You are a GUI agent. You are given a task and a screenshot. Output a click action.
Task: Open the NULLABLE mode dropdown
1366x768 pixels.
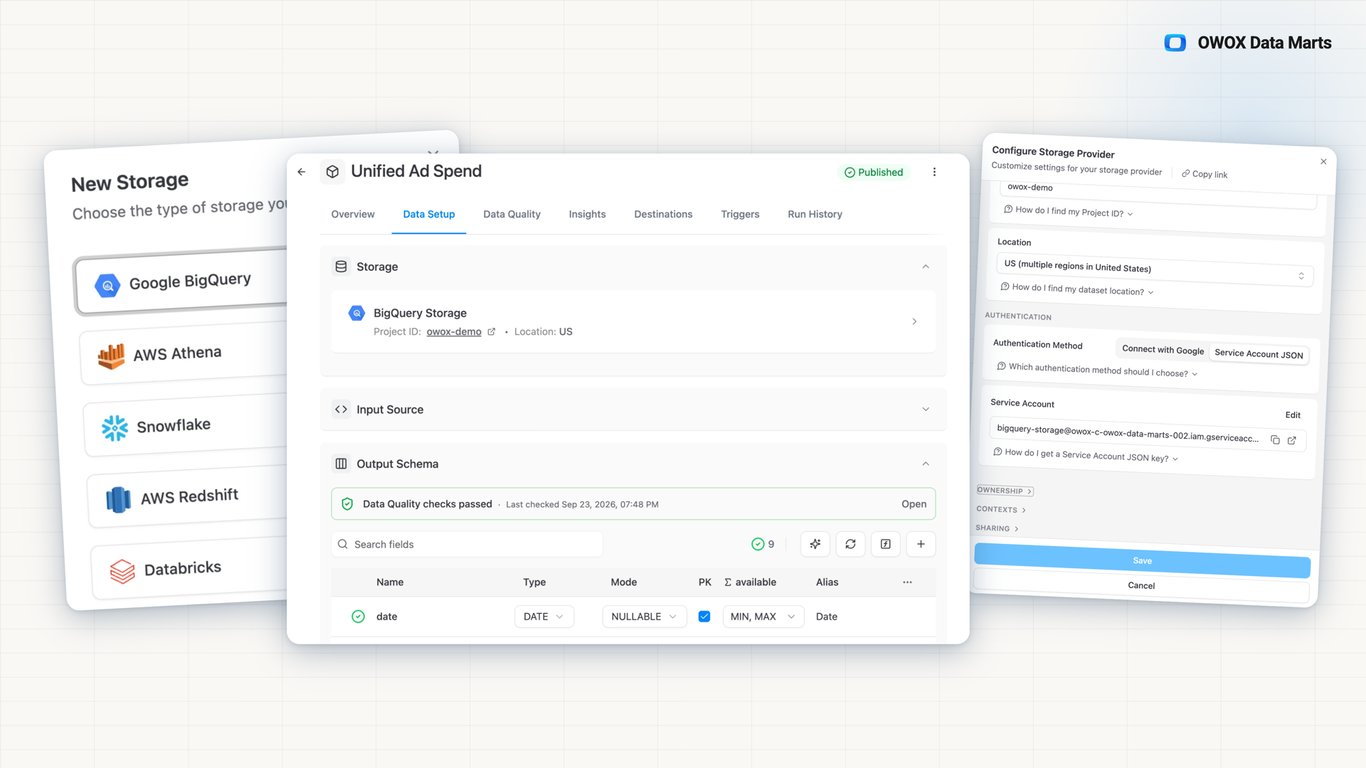[x=644, y=616]
